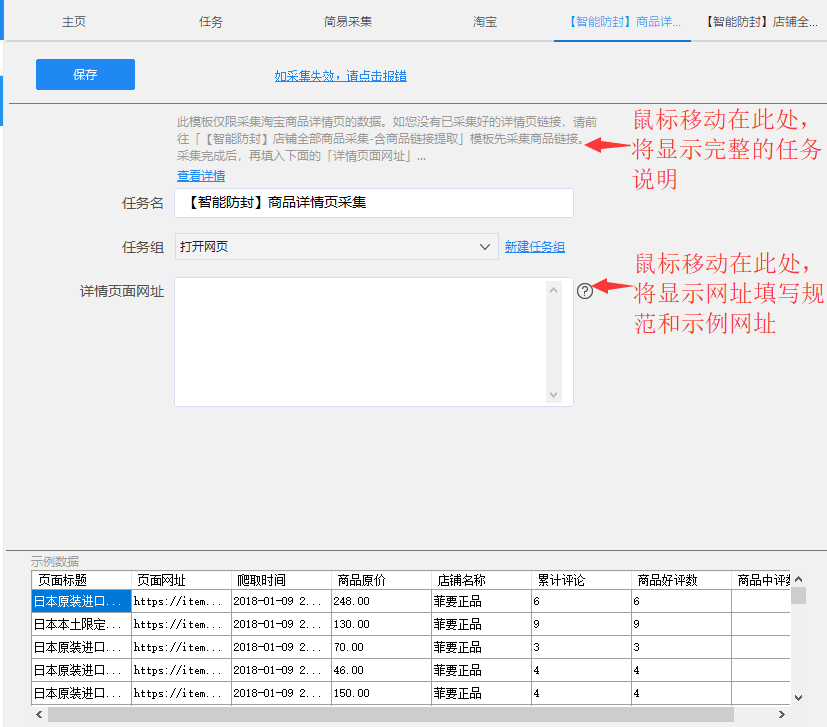Click the 菲要正品 cell in 130.00 row

pos(481,624)
